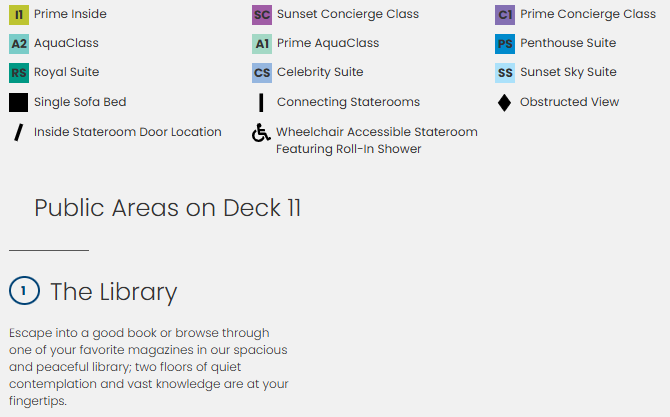Click the Inside Stateroom Door Location slash icon

(x=18, y=131)
